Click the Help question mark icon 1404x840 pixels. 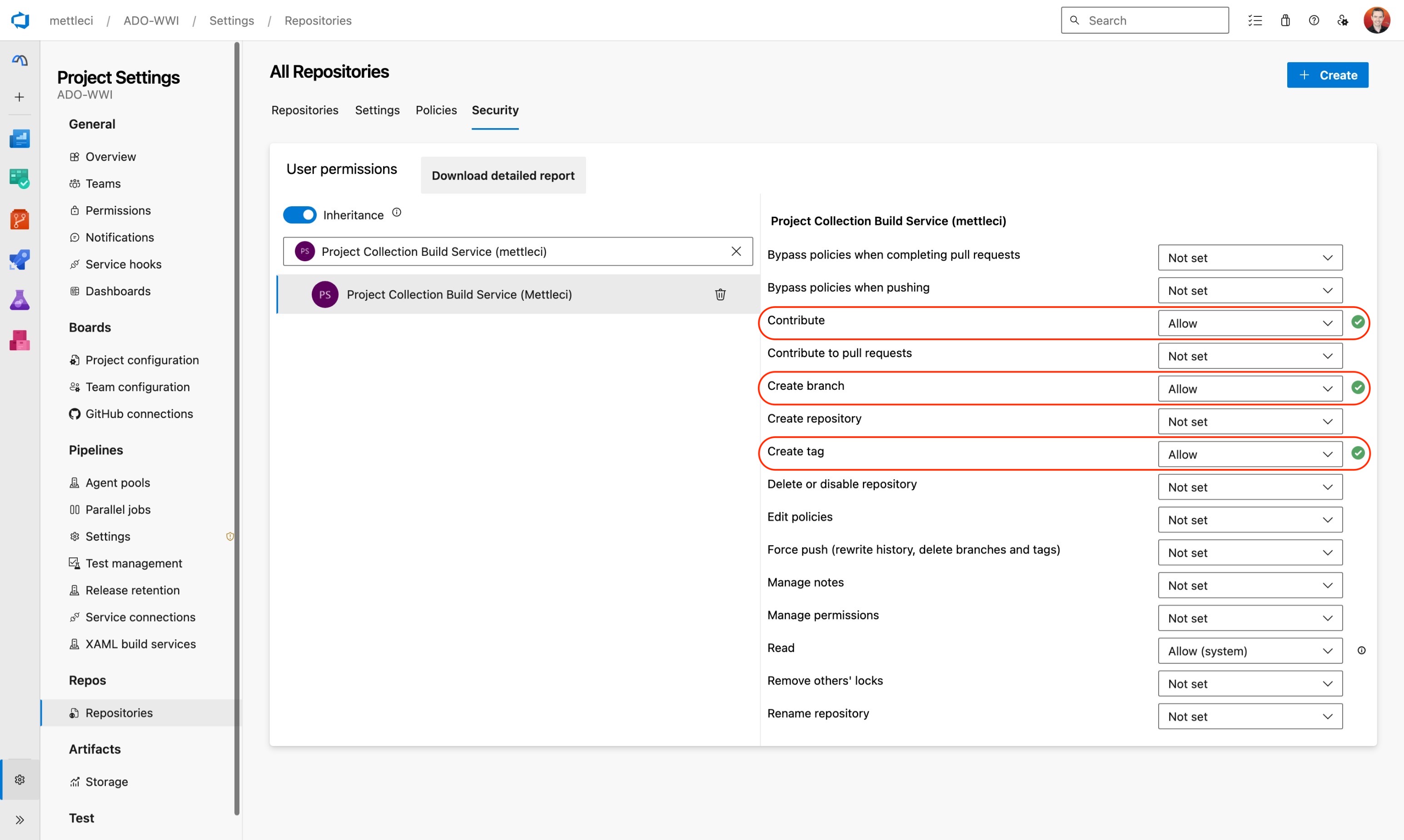[x=1314, y=20]
